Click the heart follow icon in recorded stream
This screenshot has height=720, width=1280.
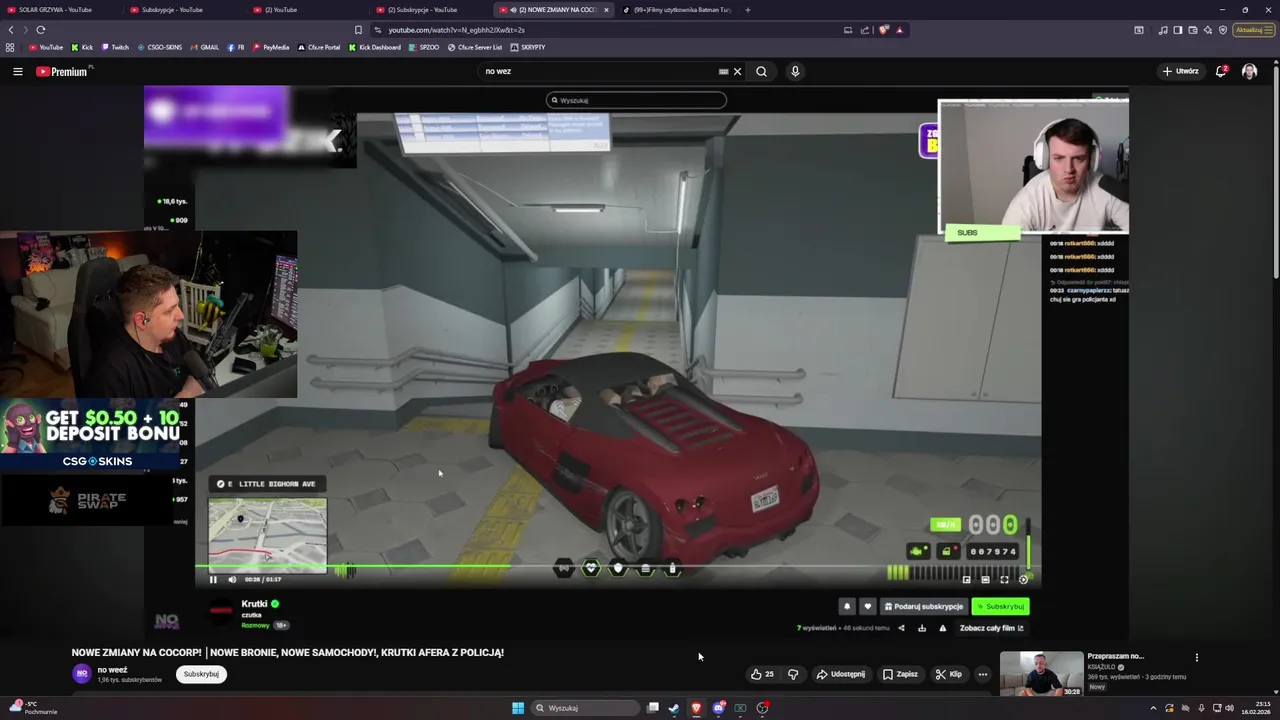pyautogui.click(x=867, y=606)
